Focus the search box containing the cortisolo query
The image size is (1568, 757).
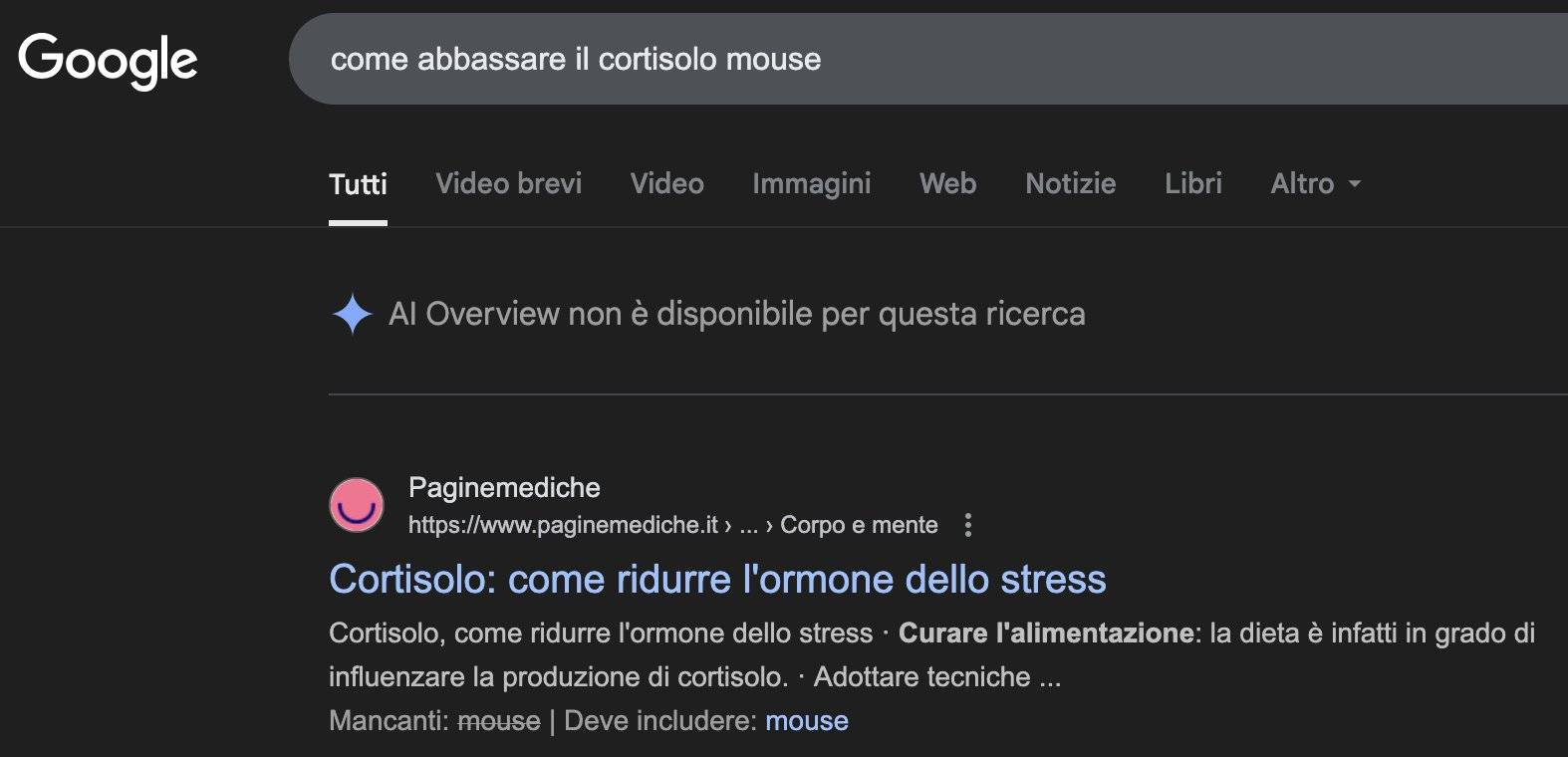click(897, 60)
